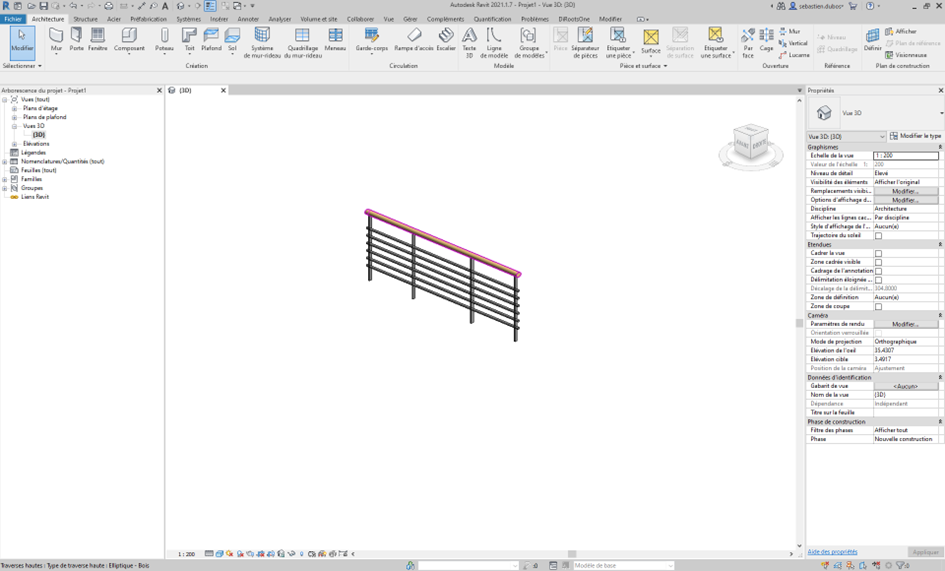The image size is (945, 571).
Task: Select the Mur (wall) tool
Action: (x=56, y=39)
